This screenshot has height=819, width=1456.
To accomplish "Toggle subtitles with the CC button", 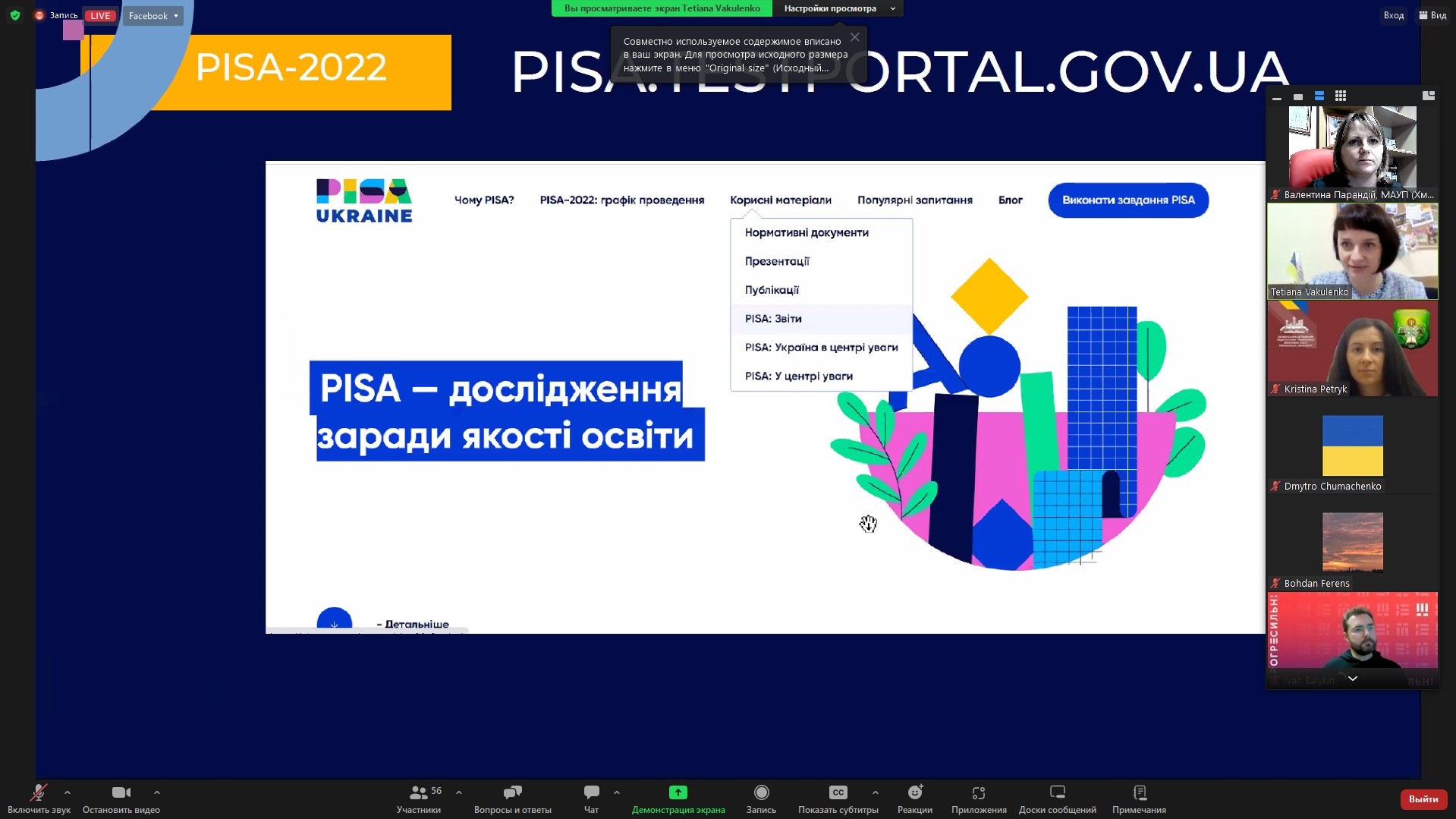I will [x=838, y=793].
